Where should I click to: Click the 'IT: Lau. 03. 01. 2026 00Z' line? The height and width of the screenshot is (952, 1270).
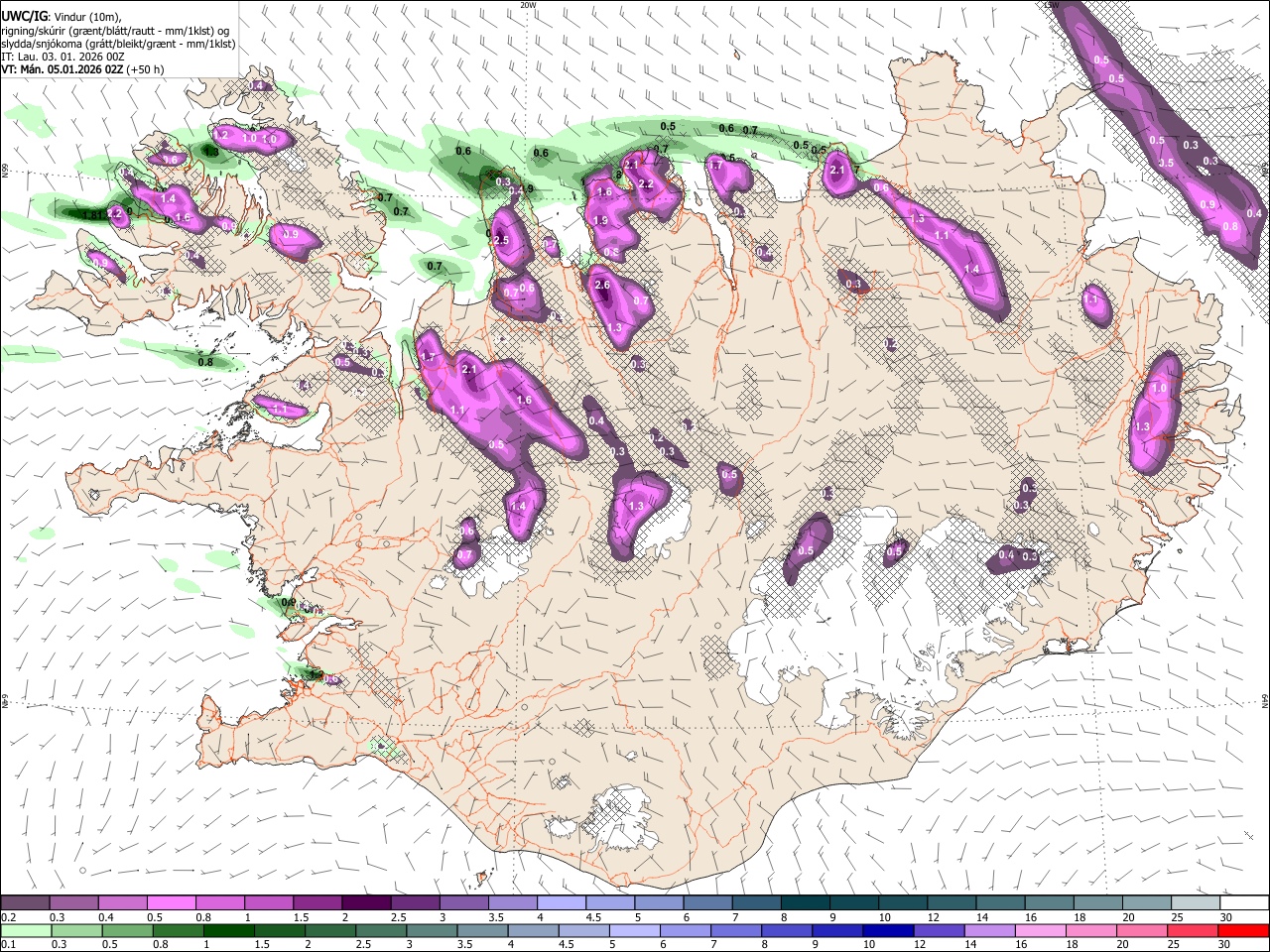pos(63,57)
